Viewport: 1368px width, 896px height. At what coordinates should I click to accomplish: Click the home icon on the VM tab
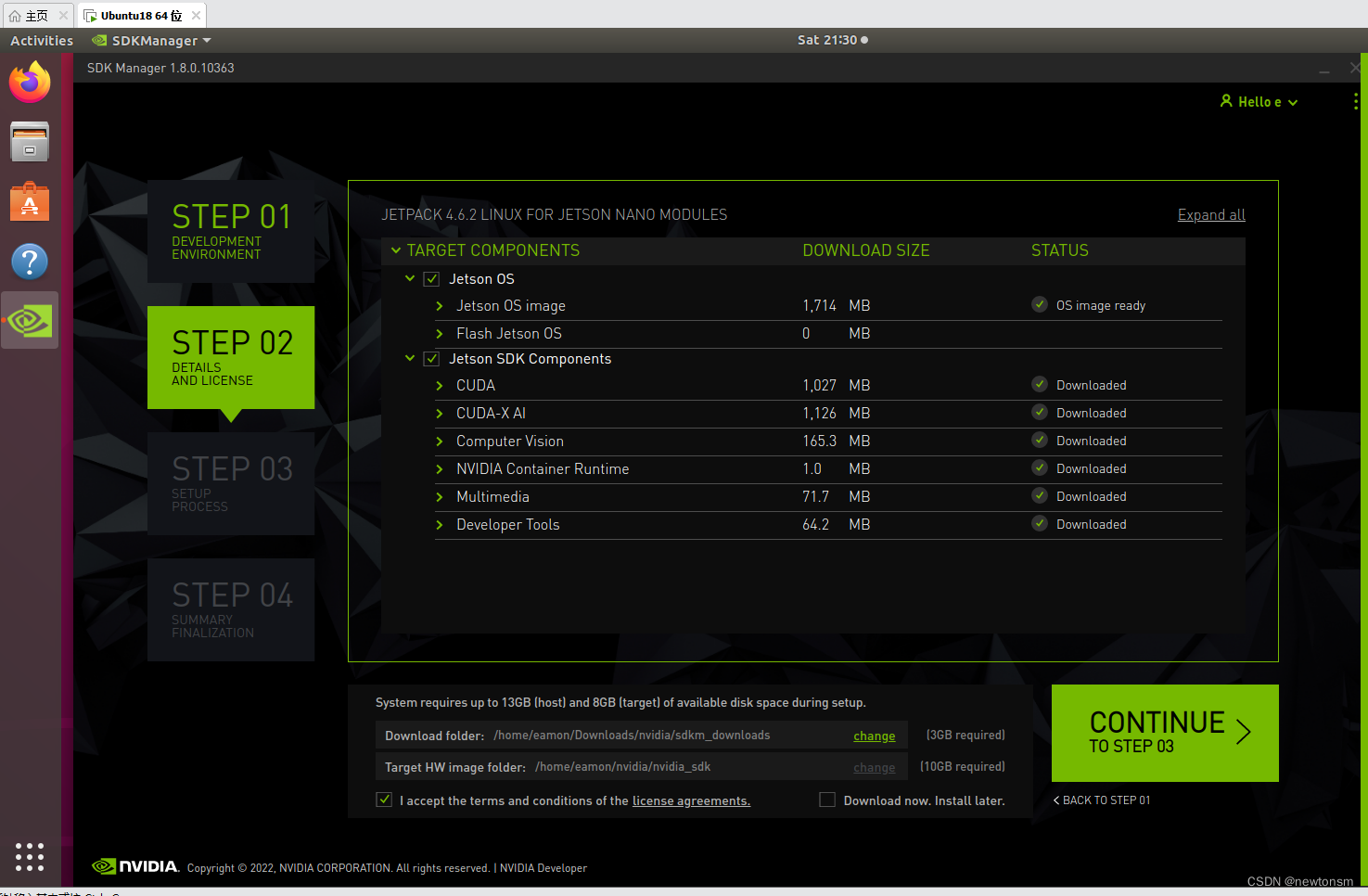click(x=15, y=16)
